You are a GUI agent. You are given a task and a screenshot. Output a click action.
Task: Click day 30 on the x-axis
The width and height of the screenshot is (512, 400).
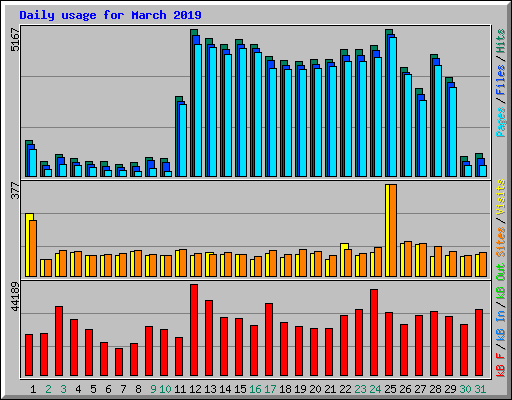465,389
